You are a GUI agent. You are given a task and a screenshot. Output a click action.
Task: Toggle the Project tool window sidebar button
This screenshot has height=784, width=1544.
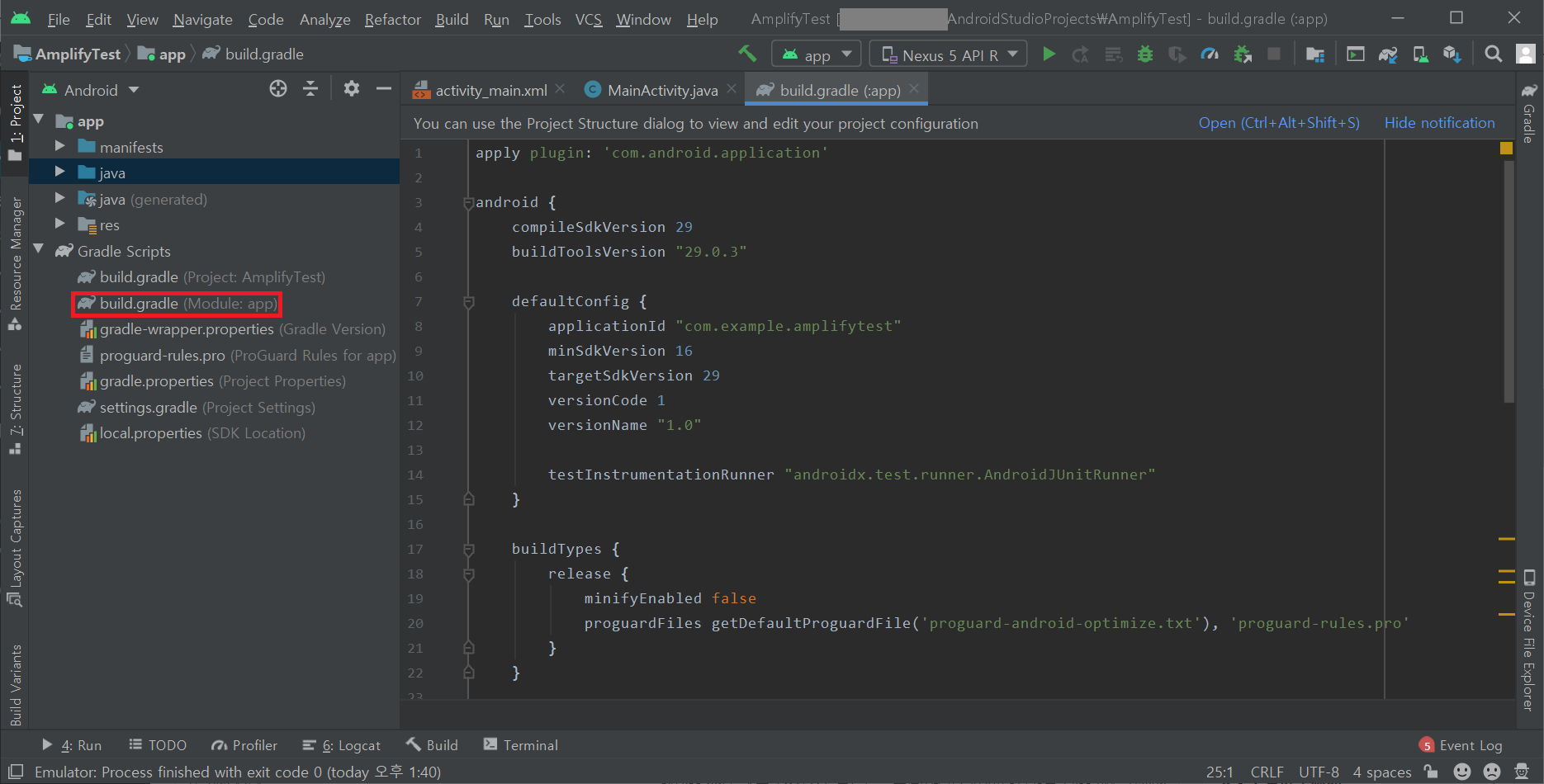tap(15, 122)
